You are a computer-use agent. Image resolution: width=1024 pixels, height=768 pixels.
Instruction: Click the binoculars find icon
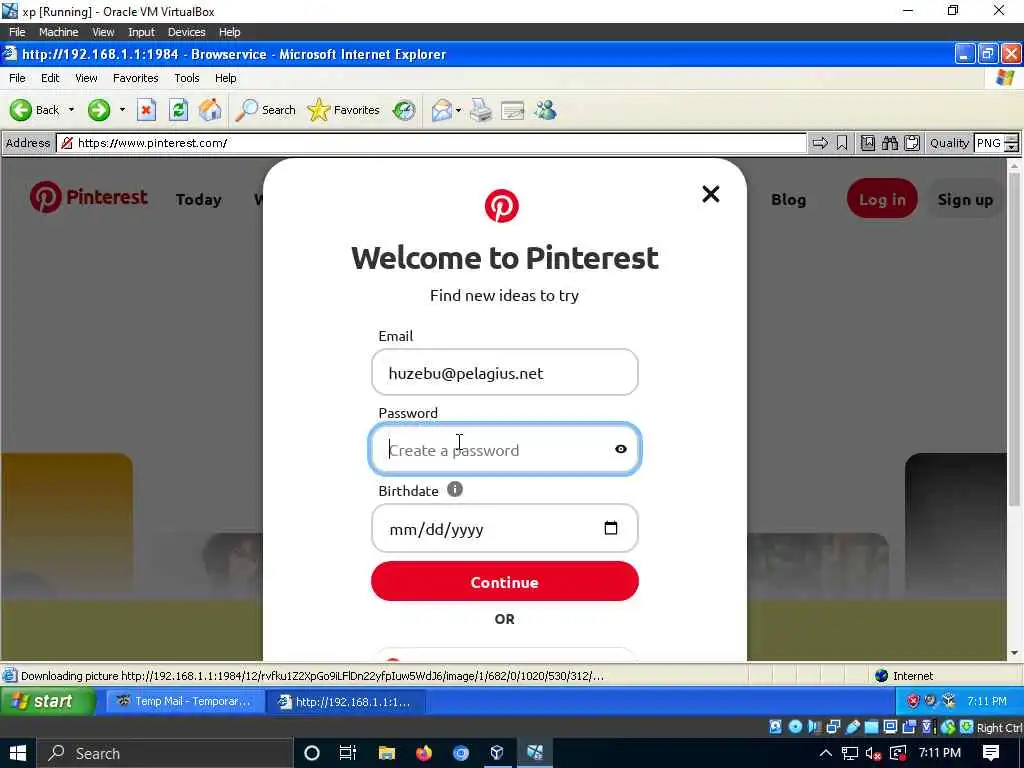point(889,143)
